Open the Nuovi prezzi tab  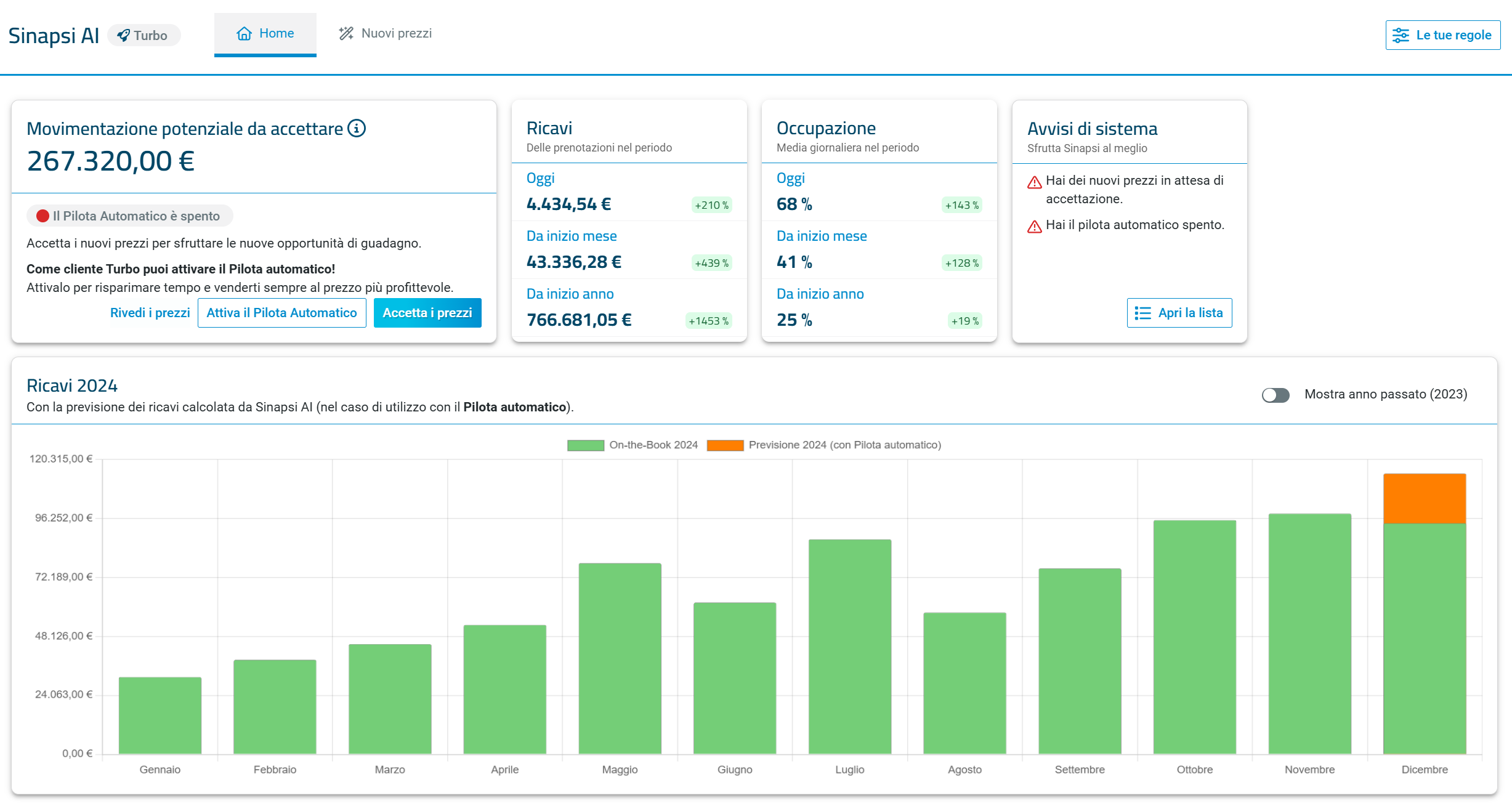[x=386, y=34]
